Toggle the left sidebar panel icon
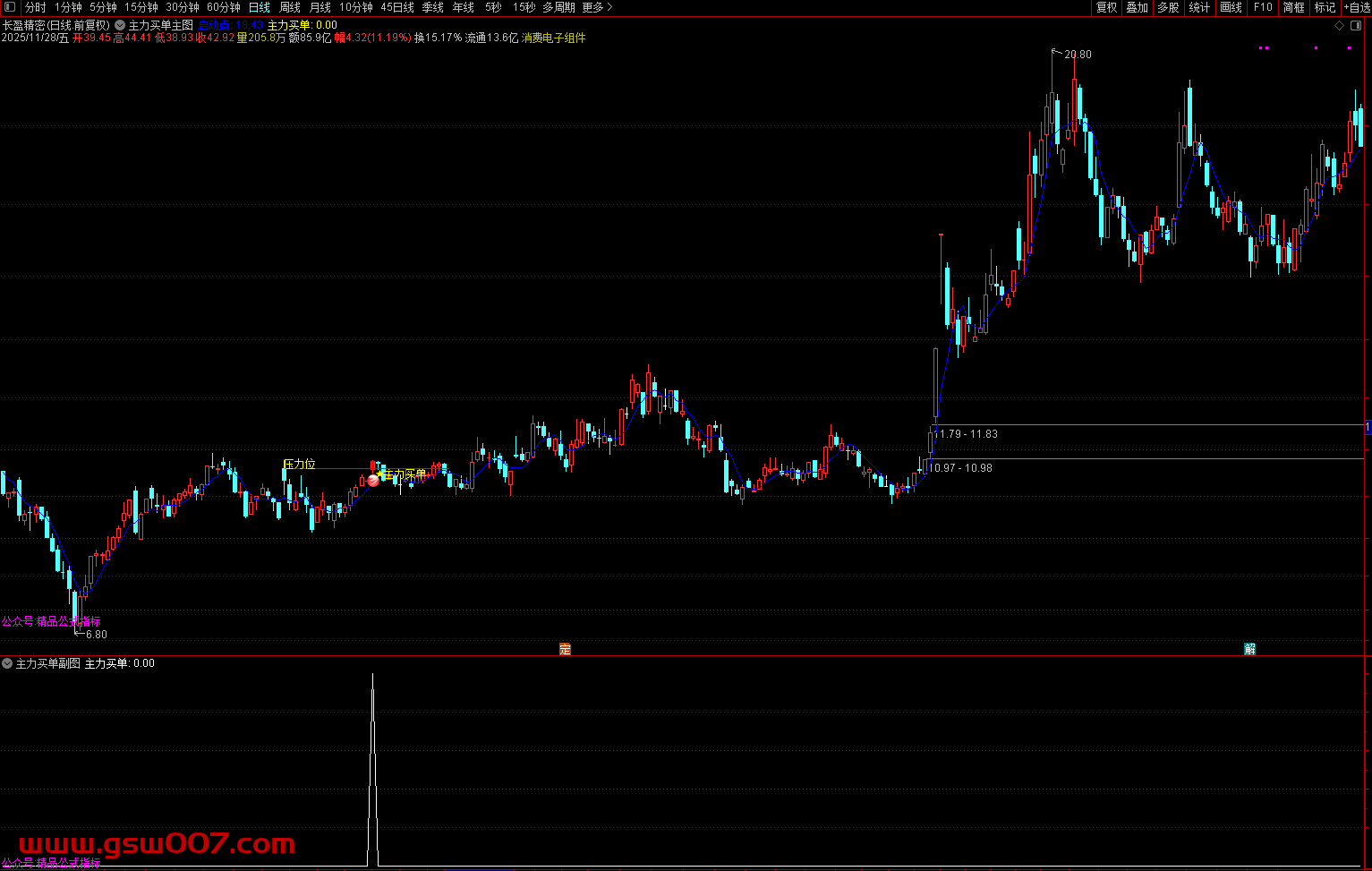The width and height of the screenshot is (1372, 871). (9, 7)
